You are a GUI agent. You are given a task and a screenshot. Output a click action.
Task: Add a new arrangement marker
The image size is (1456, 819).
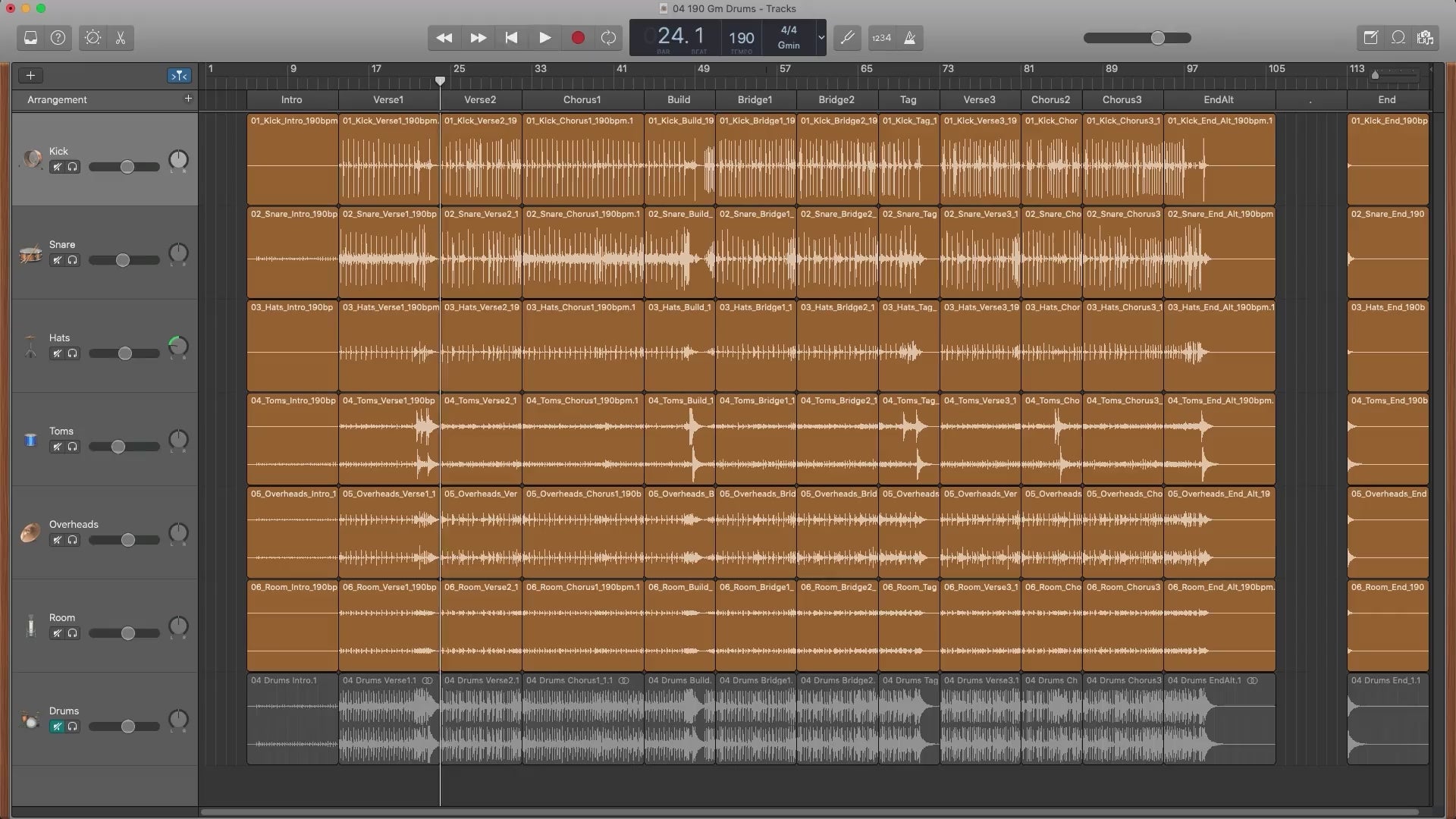(x=188, y=99)
